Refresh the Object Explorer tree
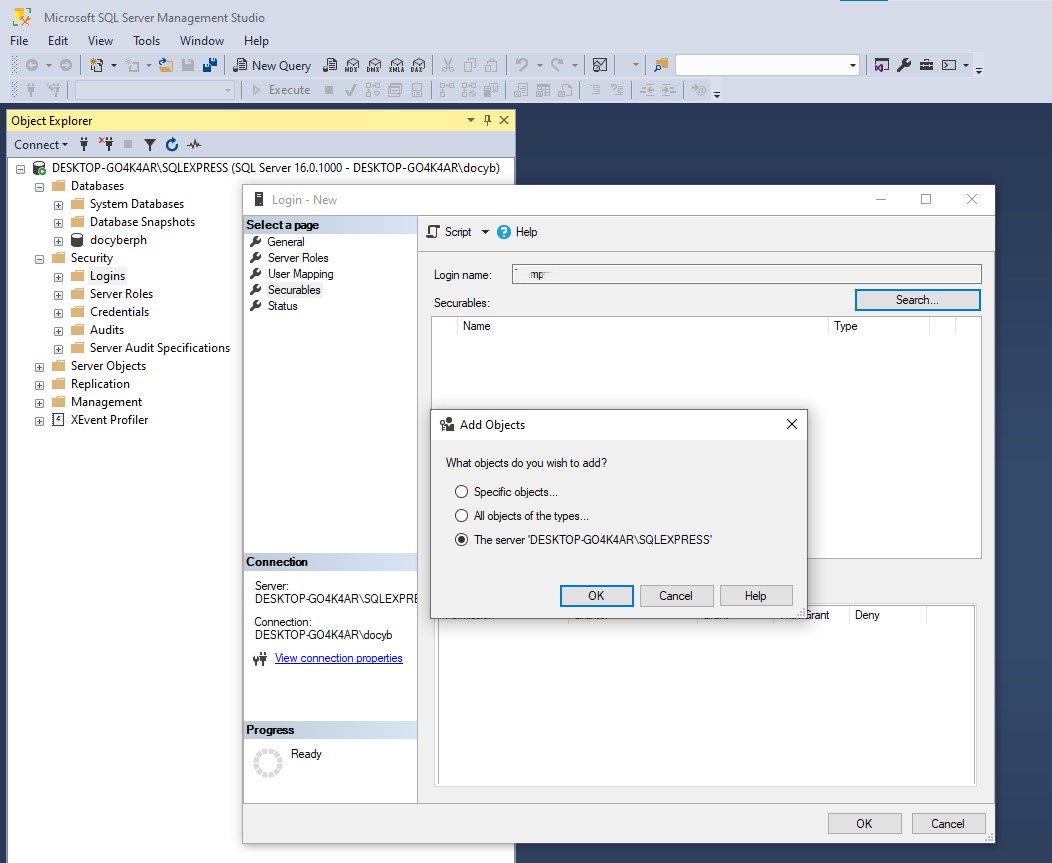 (171, 144)
